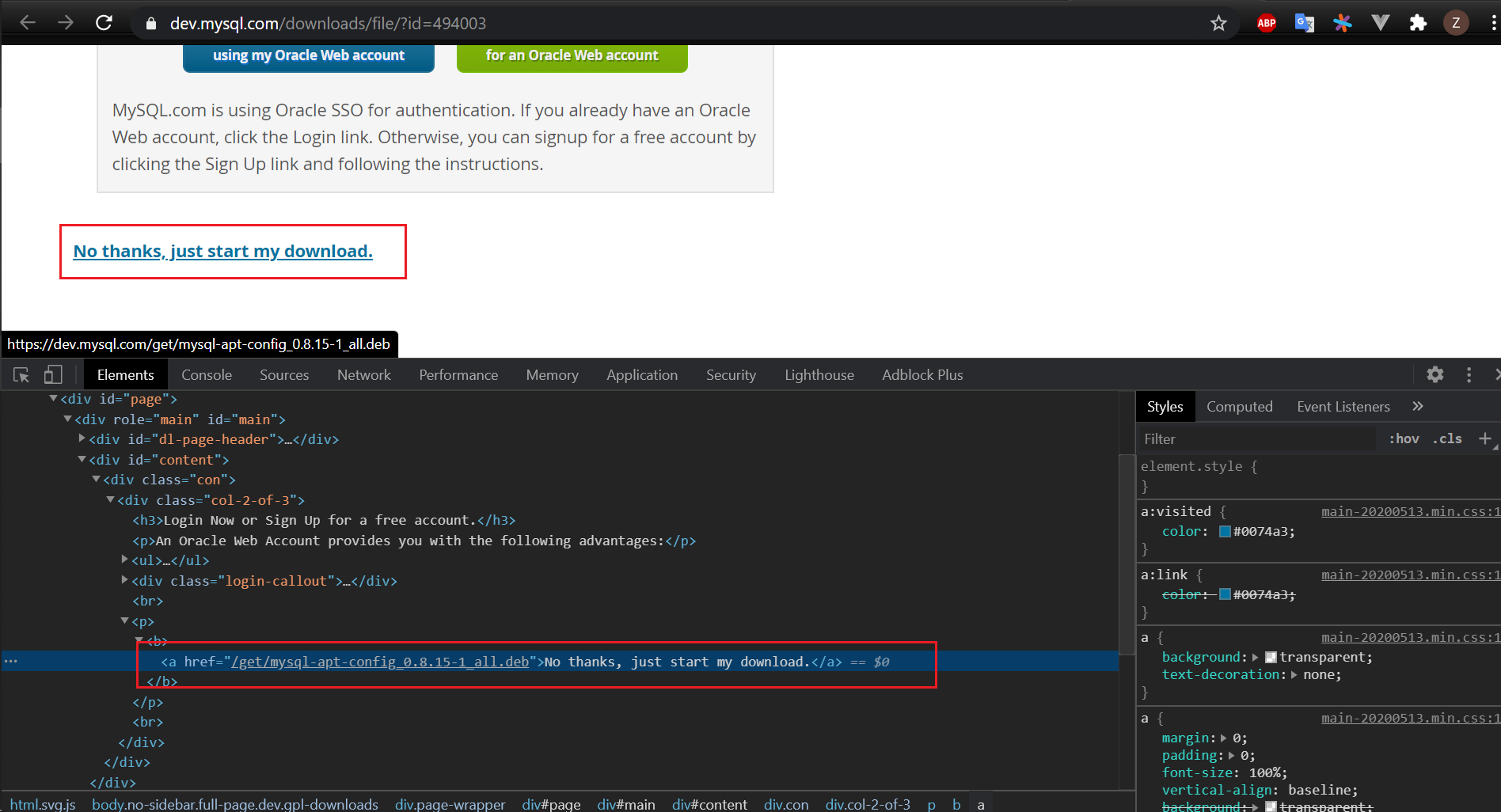Image resolution: width=1501 pixels, height=812 pixels.
Task: Activate the inspect element picker icon
Action: [21, 374]
